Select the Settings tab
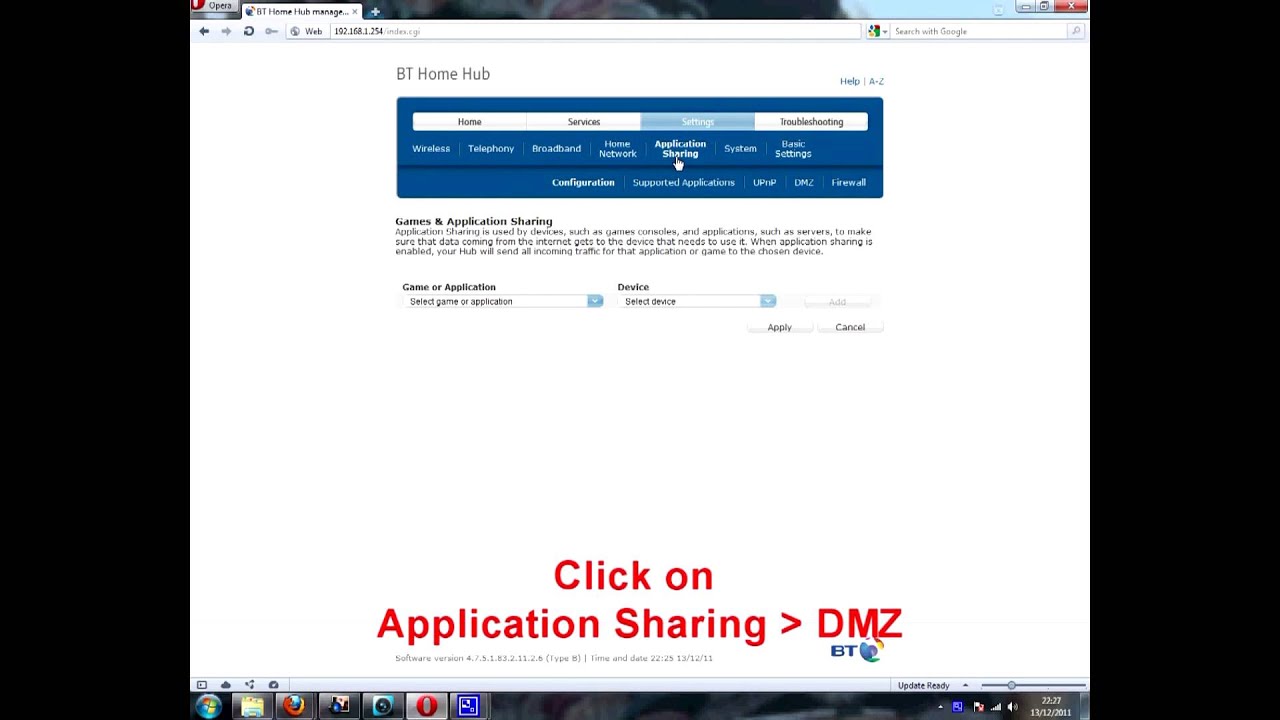This screenshot has height=720, width=1280. [x=698, y=122]
